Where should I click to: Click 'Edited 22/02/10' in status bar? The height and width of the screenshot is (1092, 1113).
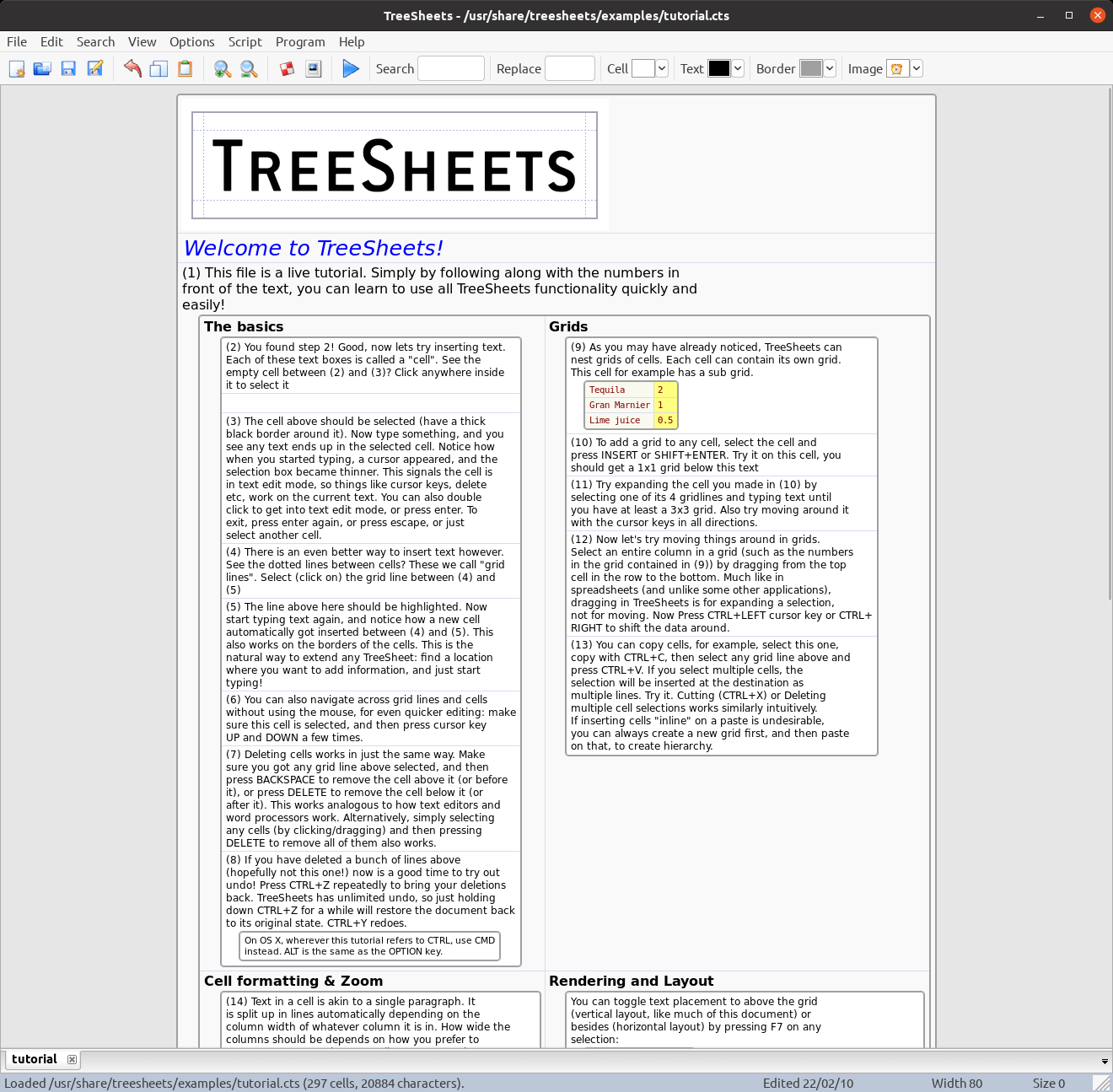(808, 1084)
